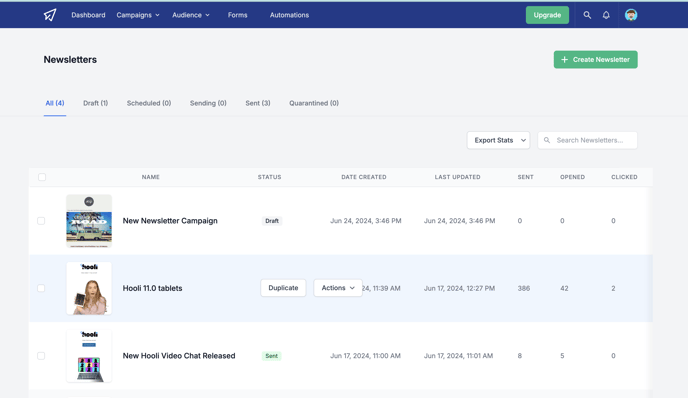Tick the select-all checkbox in table header
The width and height of the screenshot is (688, 398).
tap(42, 177)
